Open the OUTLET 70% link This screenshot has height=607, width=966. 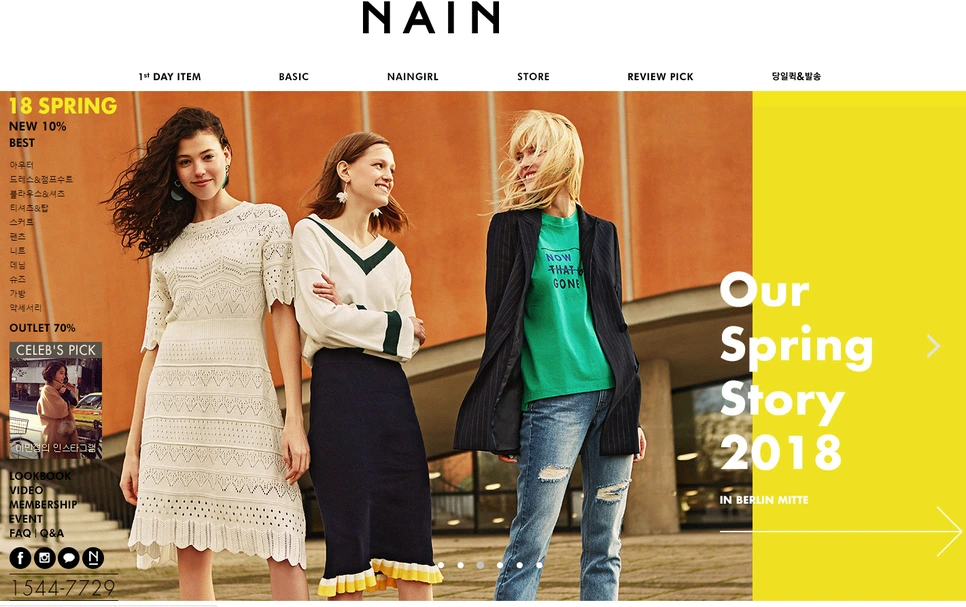(43, 328)
